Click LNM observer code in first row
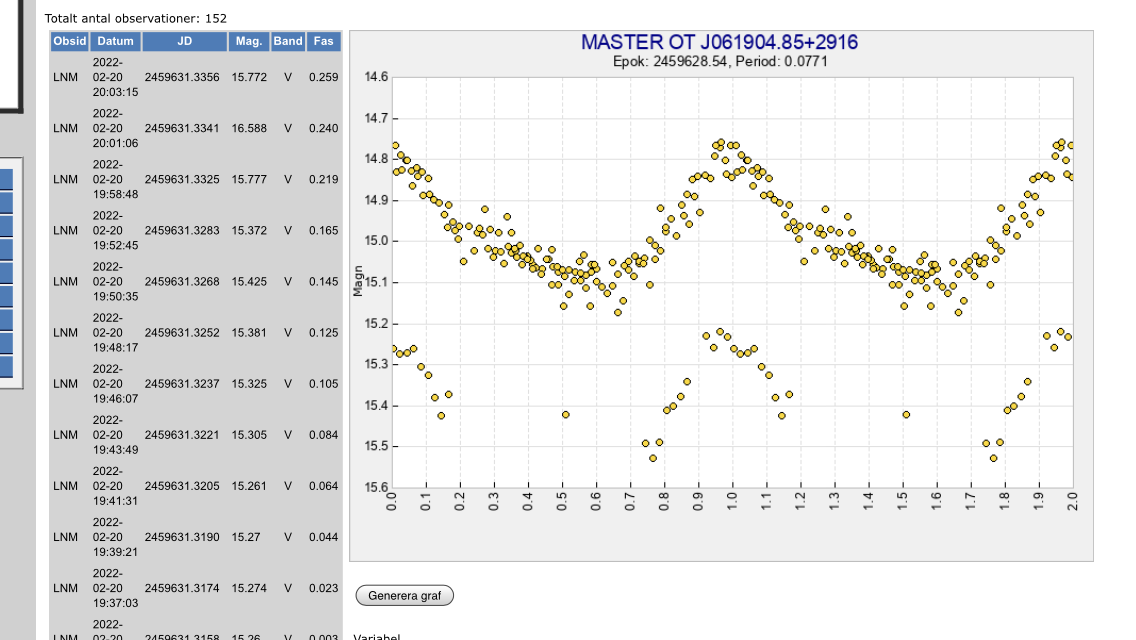The image size is (1136, 640). click(x=66, y=77)
